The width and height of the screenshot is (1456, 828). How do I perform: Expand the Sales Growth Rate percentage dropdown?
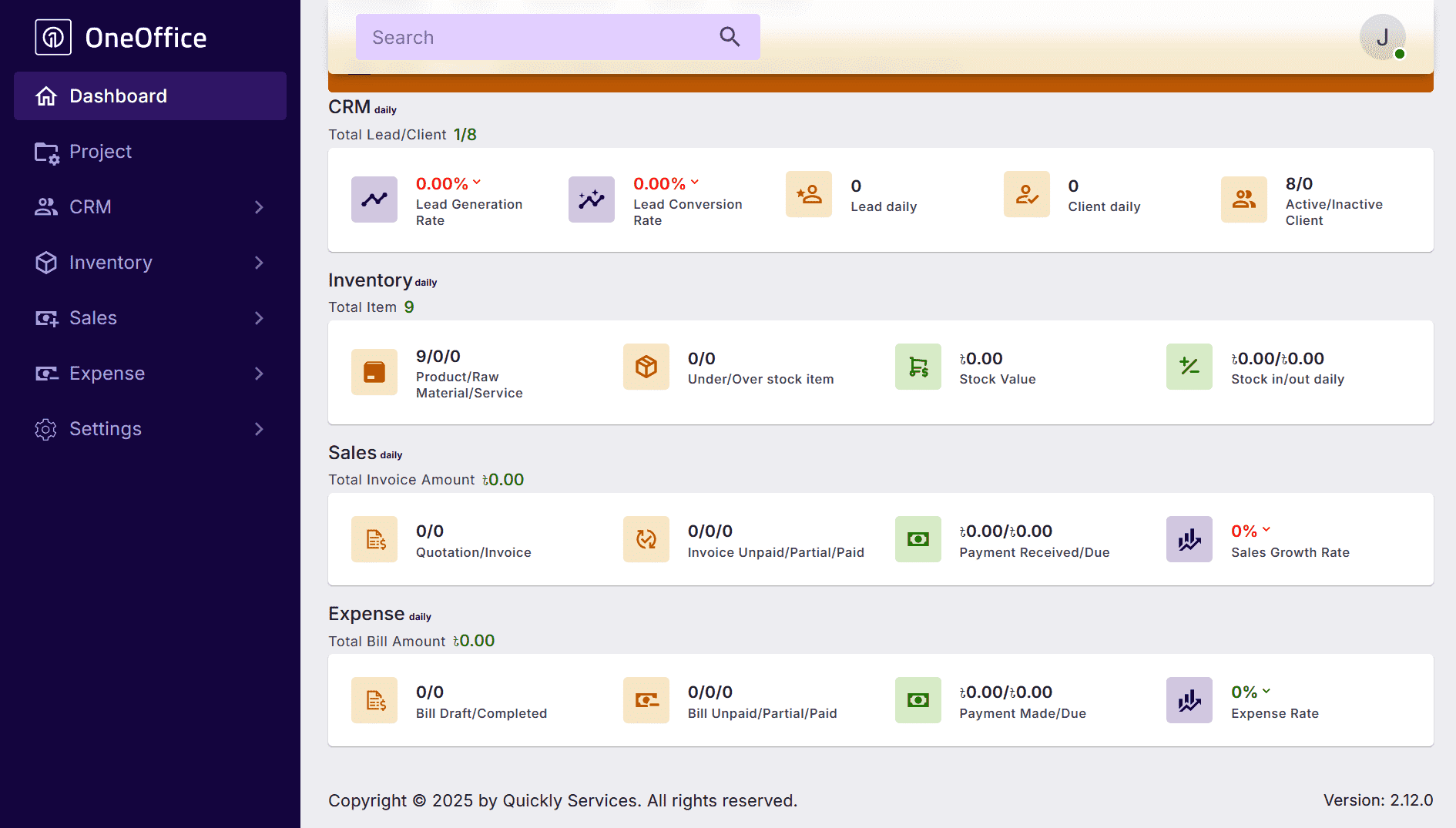coord(1267,530)
